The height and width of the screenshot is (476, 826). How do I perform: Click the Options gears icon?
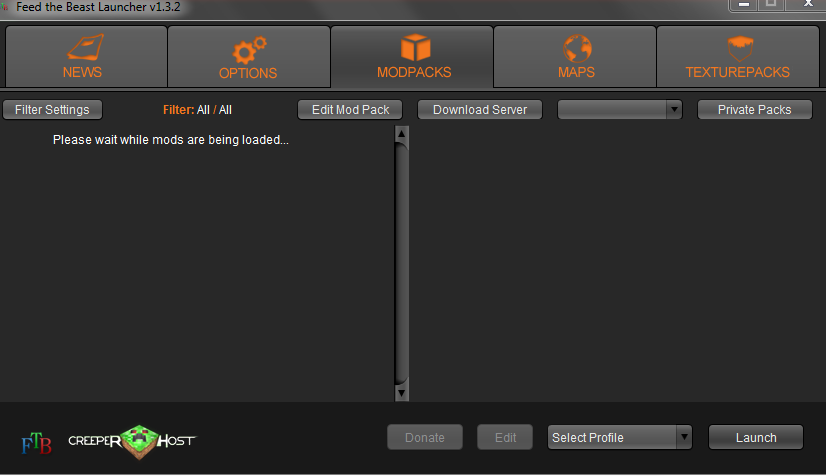(249, 50)
